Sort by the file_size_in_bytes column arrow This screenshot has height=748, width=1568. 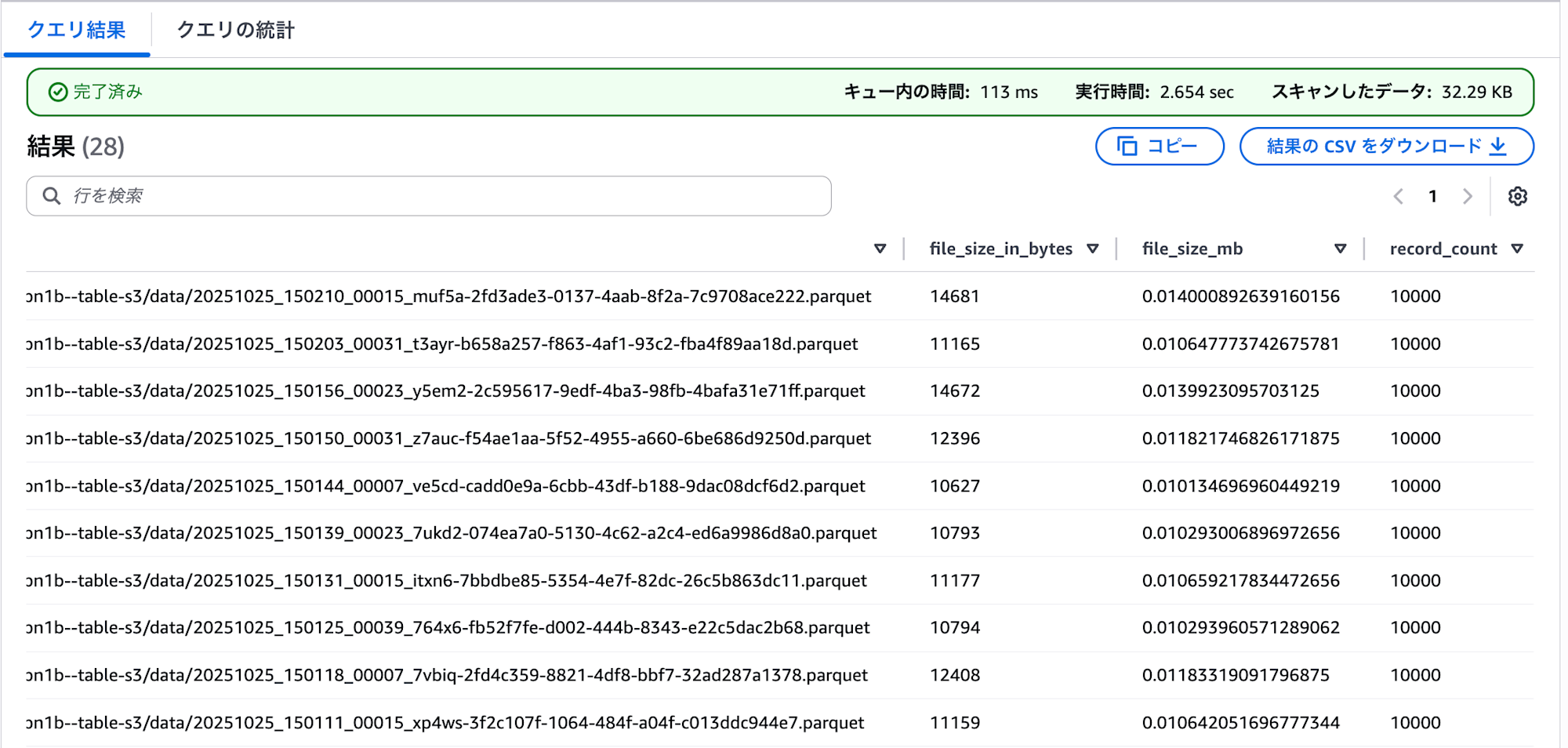click(1092, 249)
